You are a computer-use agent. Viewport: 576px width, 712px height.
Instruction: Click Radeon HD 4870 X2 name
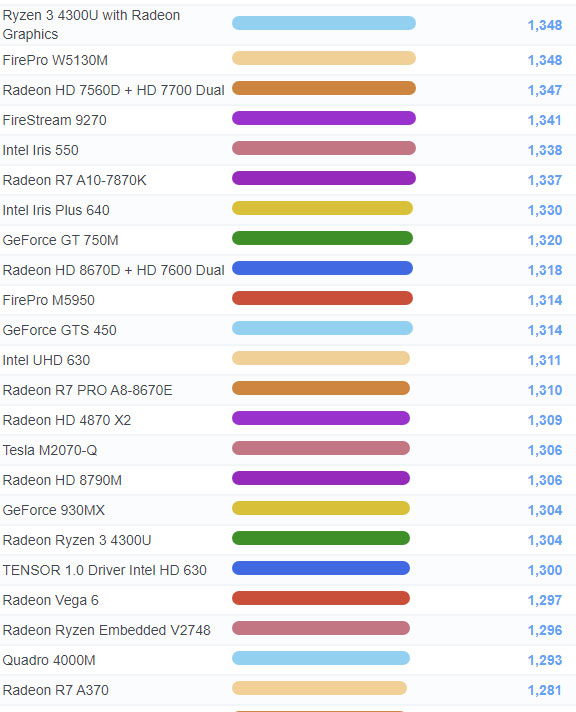tap(67, 420)
